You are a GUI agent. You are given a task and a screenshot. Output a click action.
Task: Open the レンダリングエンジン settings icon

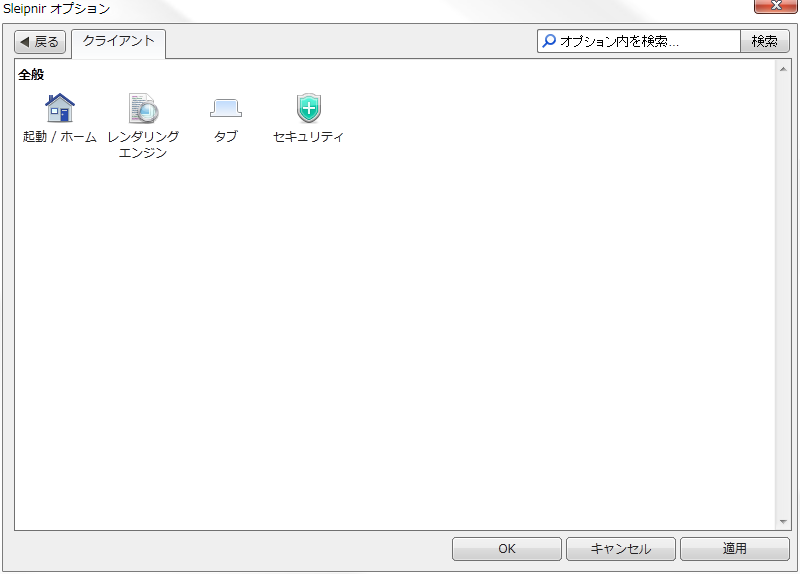(143, 108)
